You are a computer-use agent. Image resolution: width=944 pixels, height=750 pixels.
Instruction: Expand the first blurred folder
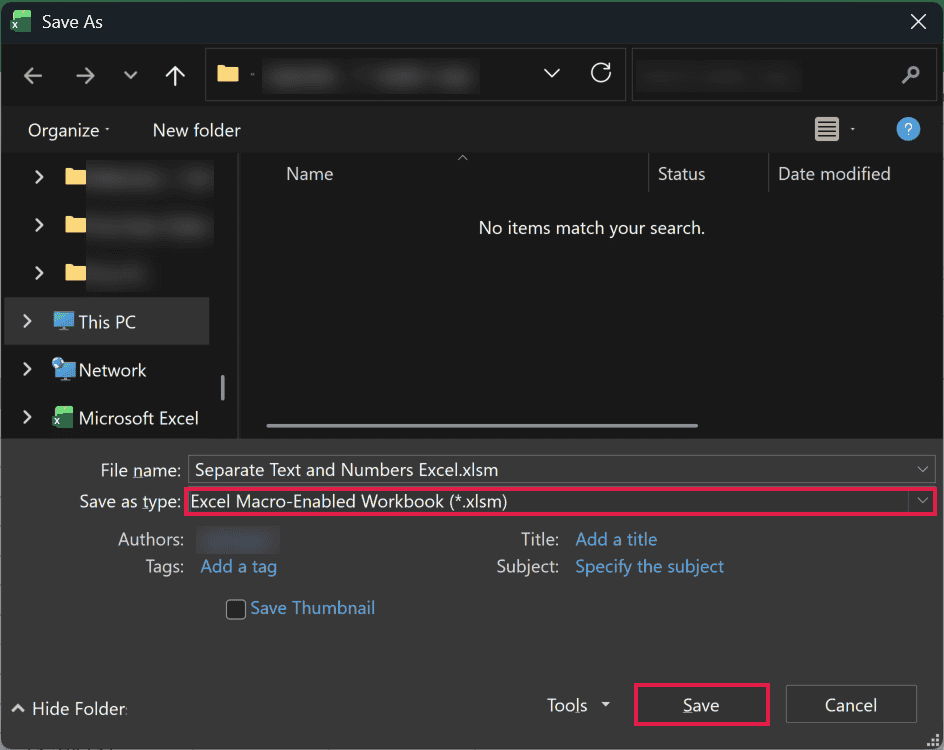[x=39, y=177]
